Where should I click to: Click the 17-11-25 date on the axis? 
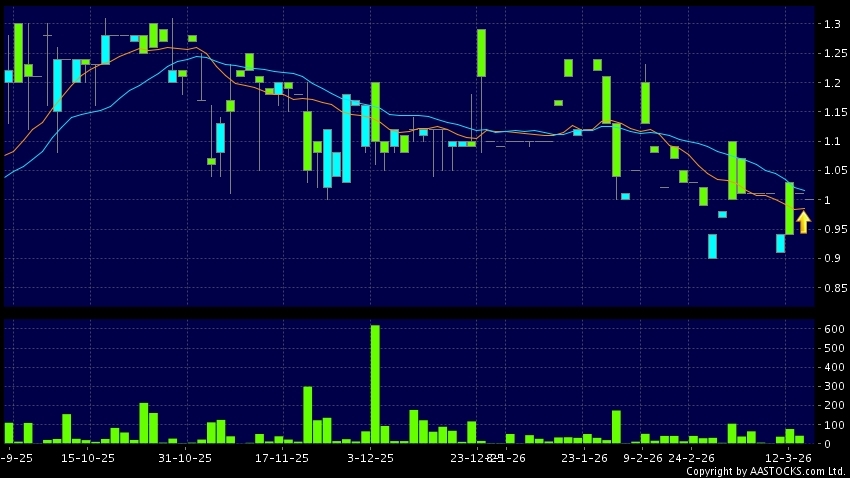[x=282, y=457]
